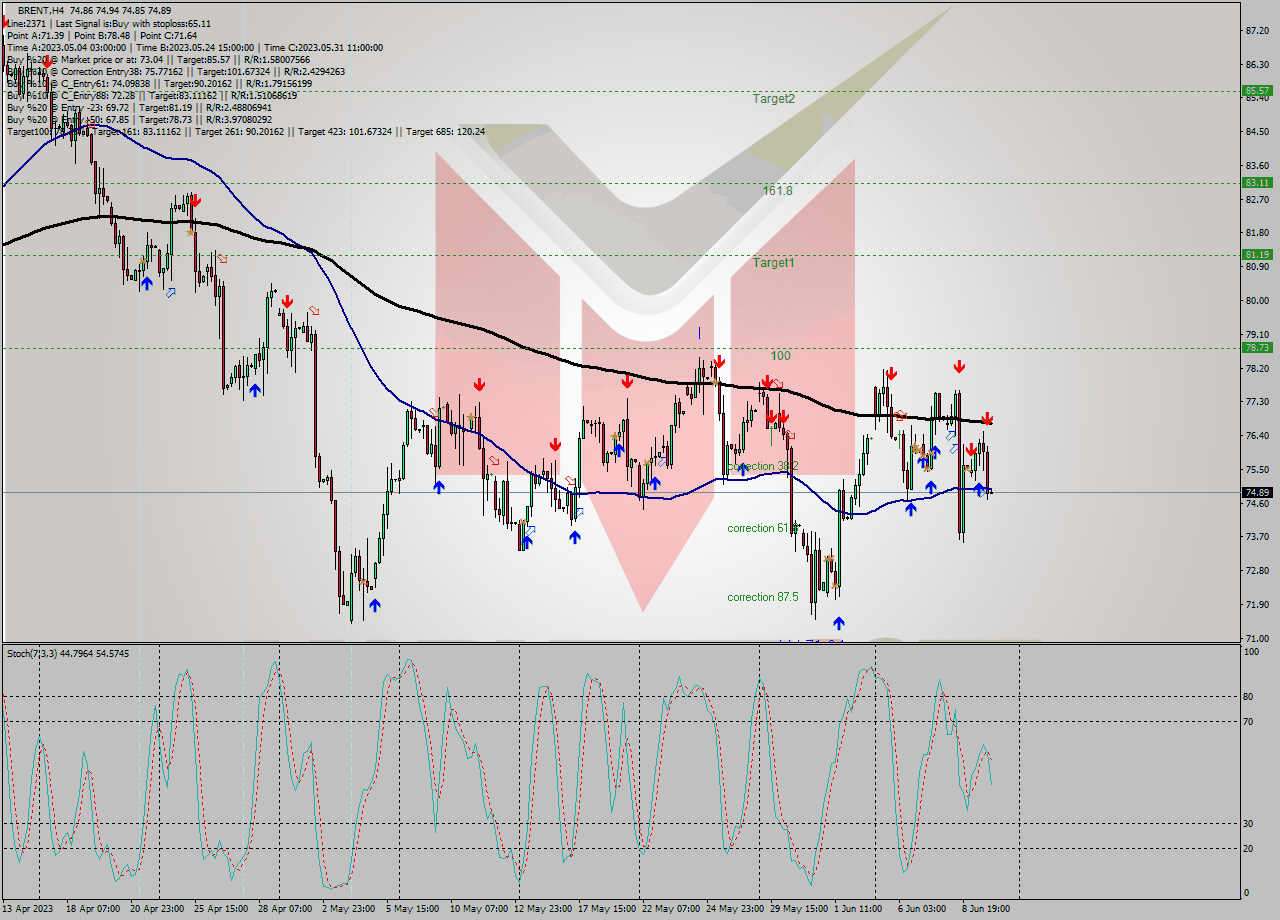1280x920 pixels.
Task: Click the green 81.19 price tag
Action: tap(1256, 254)
